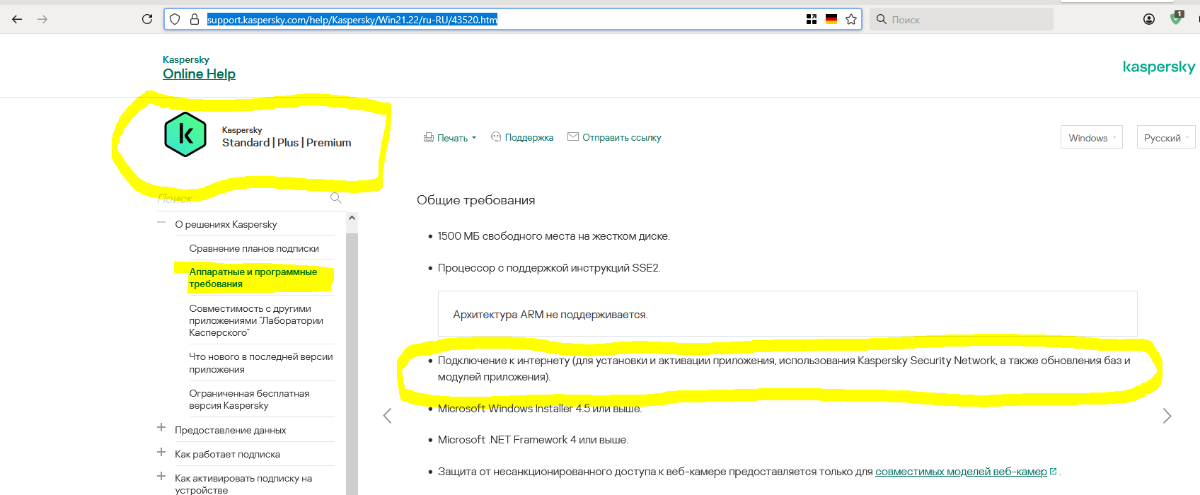The height and width of the screenshot is (495, 1200).
Task: Click the Общие требования heading
Action: click(476, 200)
